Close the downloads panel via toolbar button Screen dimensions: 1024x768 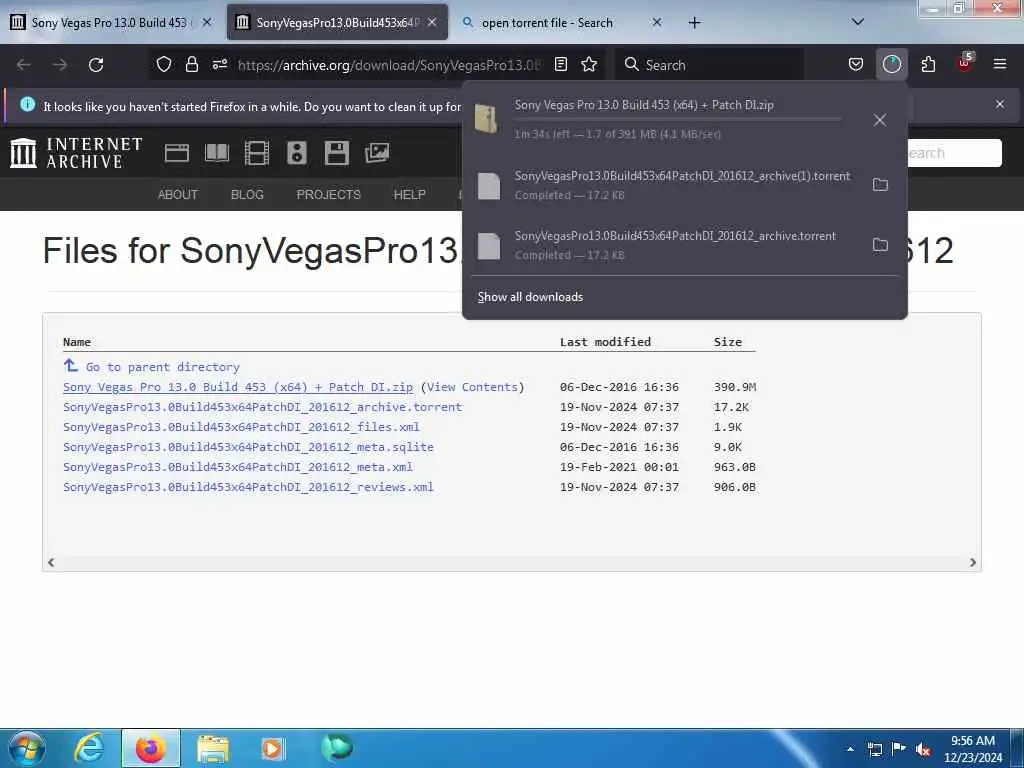coord(891,64)
